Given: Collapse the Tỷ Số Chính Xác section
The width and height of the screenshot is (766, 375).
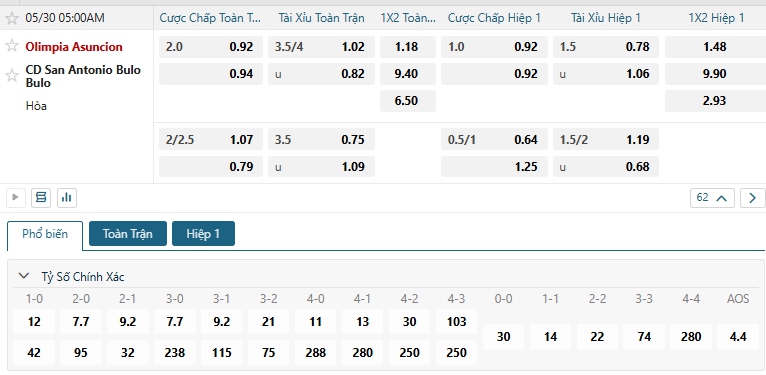Looking at the screenshot, I should coord(23,276).
